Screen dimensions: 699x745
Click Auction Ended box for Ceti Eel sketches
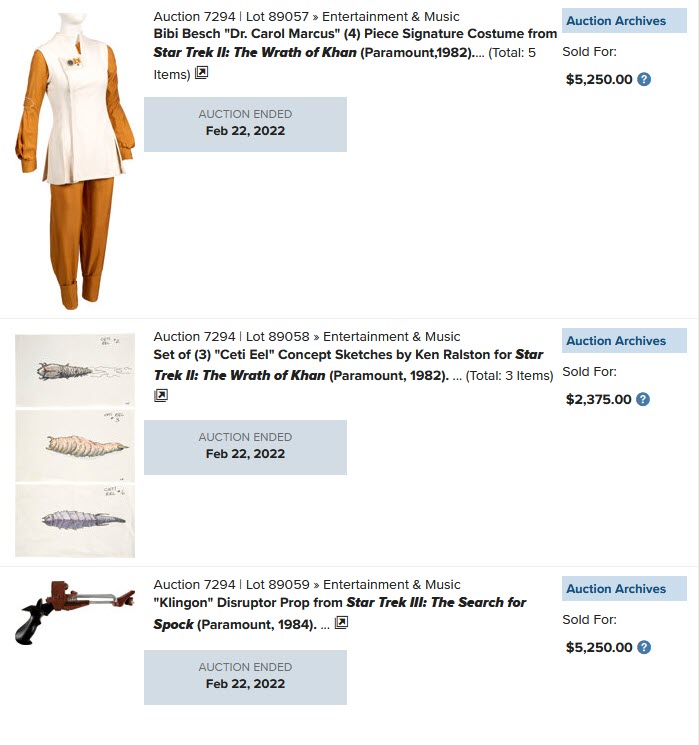[x=245, y=448]
